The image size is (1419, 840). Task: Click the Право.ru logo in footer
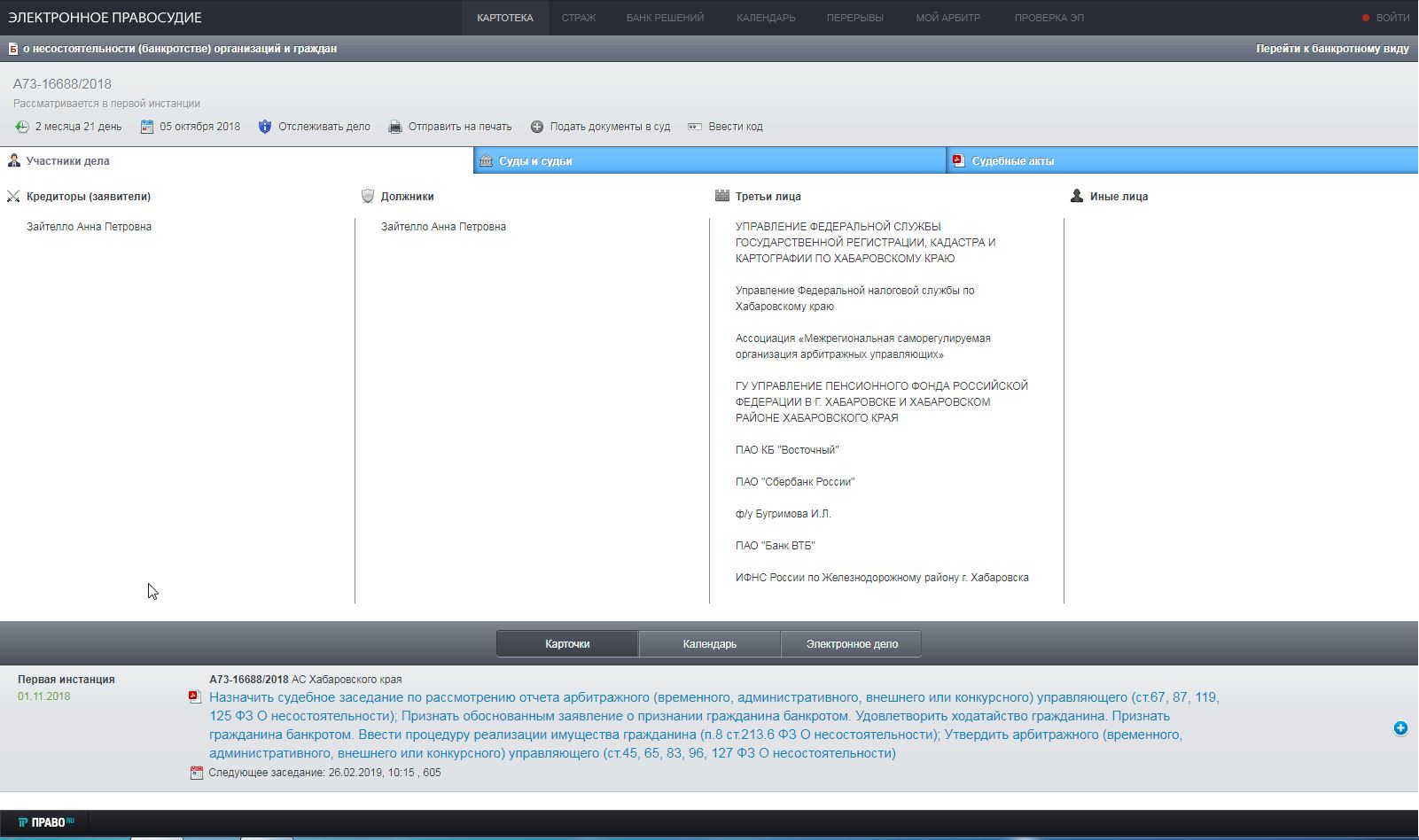[46, 822]
